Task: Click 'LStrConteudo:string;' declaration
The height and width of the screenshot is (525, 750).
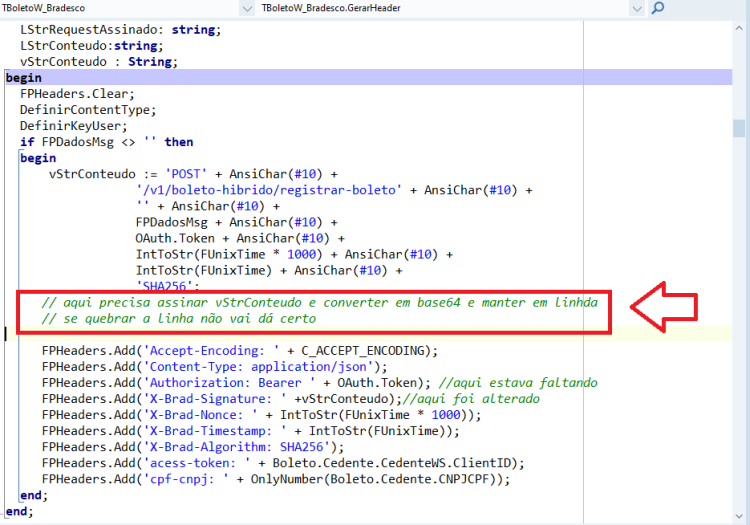Action: [92, 45]
